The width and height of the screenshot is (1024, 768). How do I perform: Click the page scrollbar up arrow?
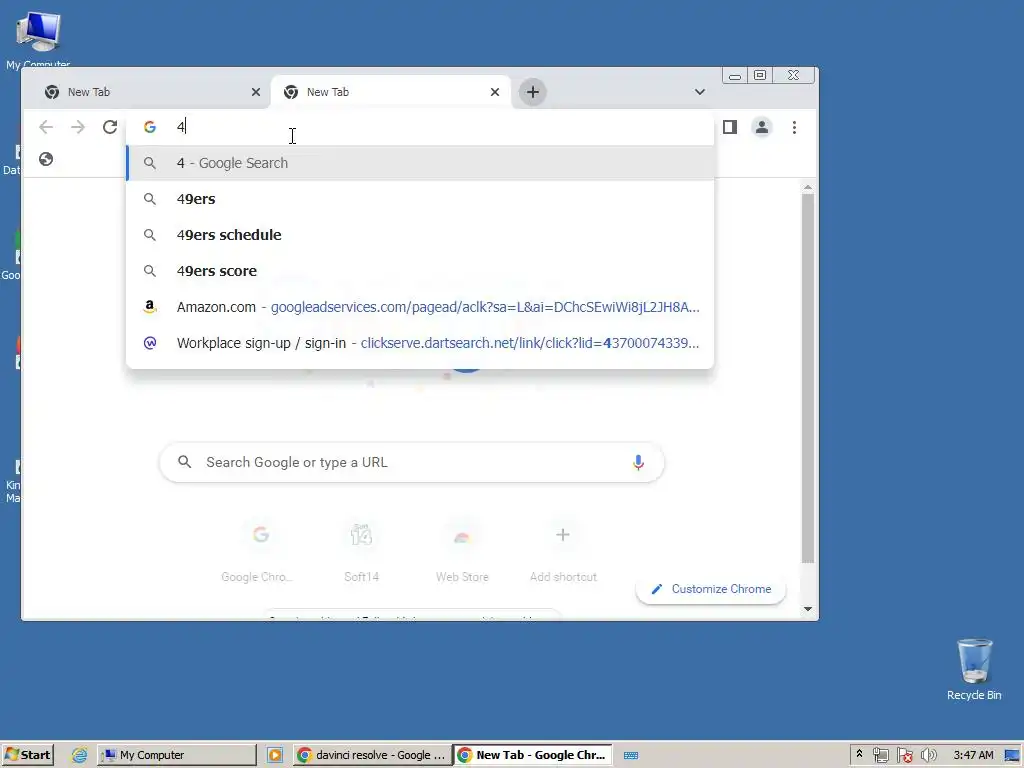tap(808, 187)
